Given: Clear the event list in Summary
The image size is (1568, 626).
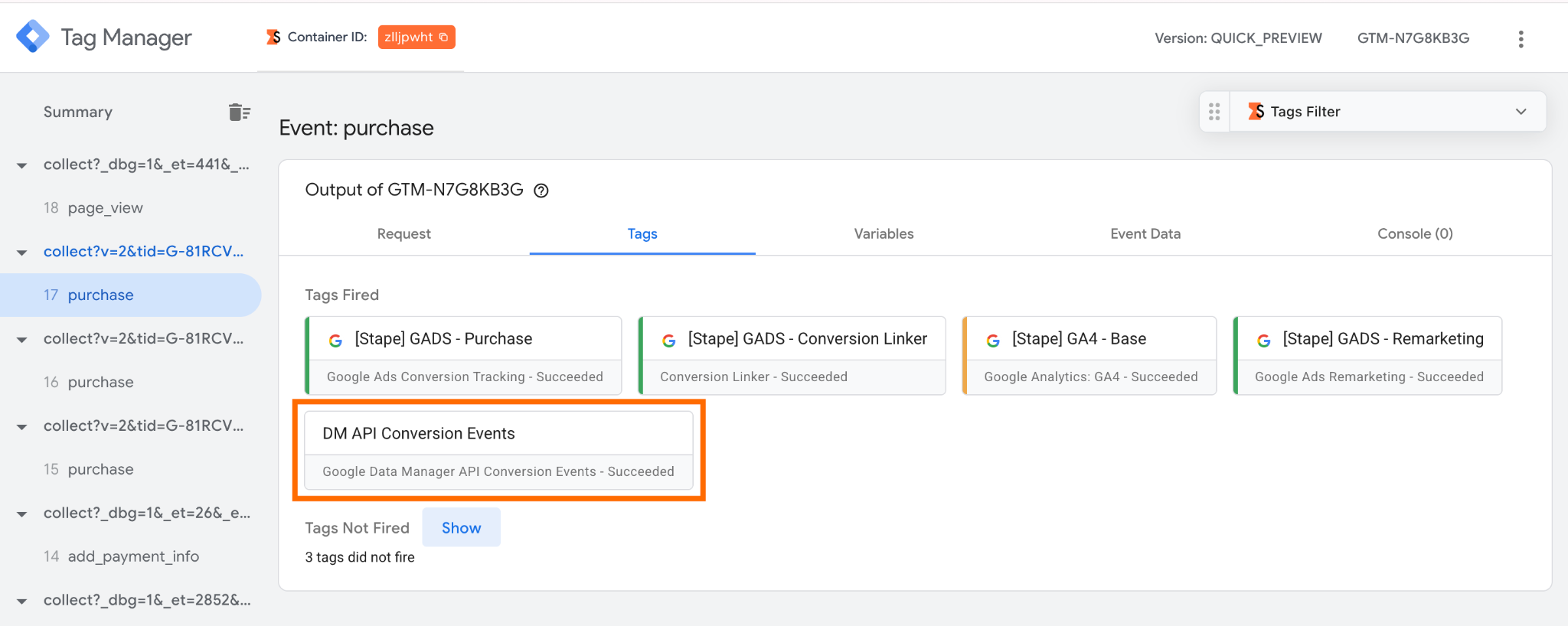Looking at the screenshot, I should click(239, 112).
